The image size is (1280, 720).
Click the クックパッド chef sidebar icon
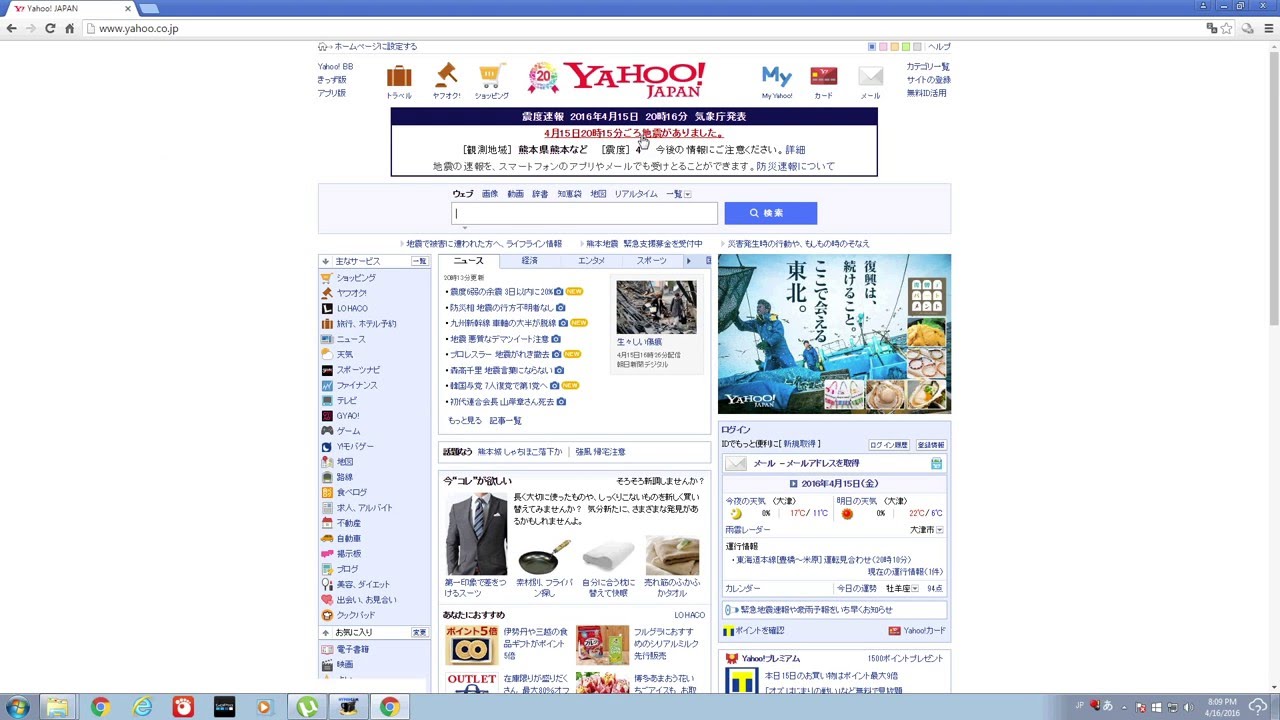pyautogui.click(x=327, y=616)
